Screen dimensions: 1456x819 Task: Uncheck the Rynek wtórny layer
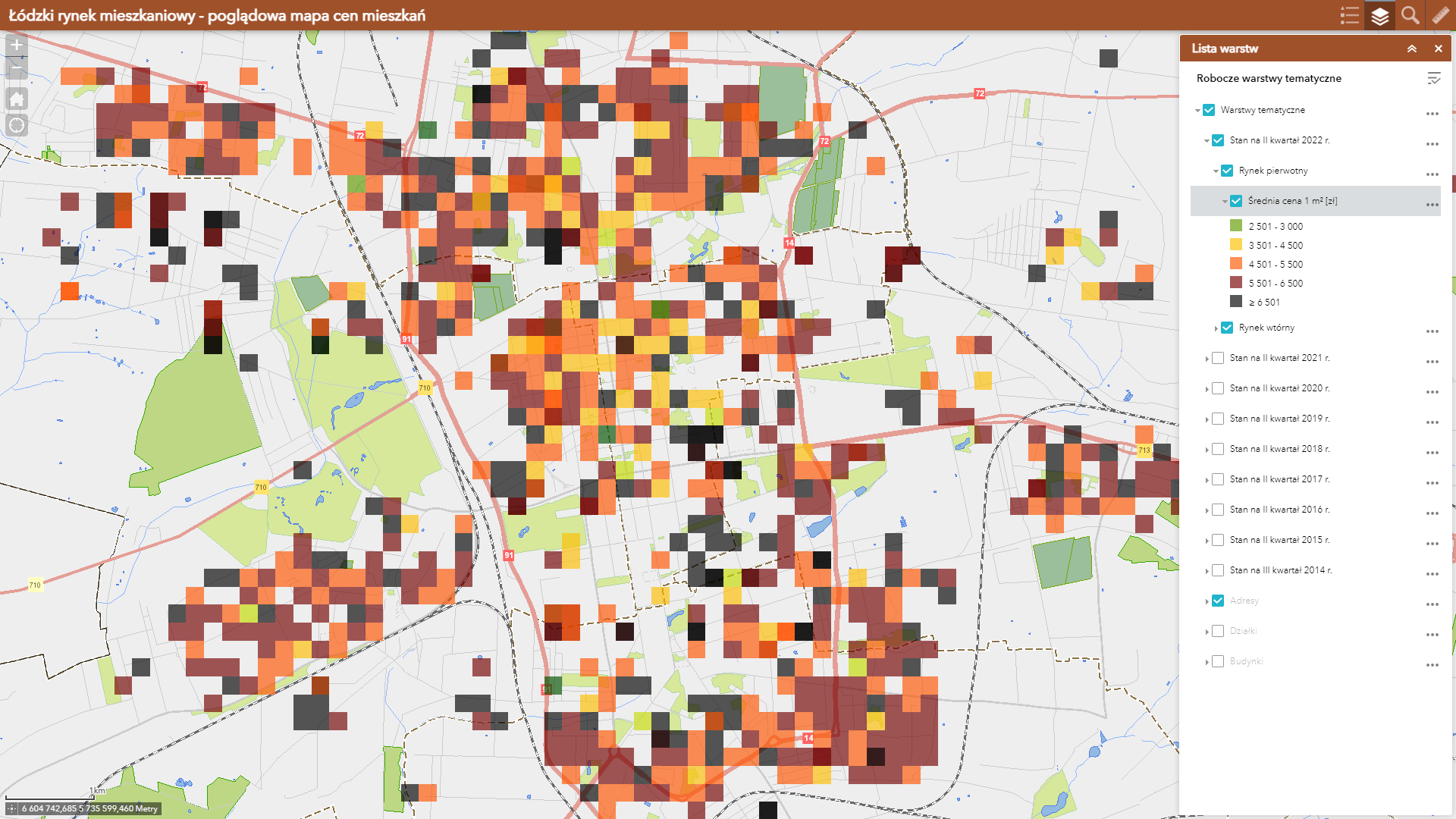[x=1227, y=328]
